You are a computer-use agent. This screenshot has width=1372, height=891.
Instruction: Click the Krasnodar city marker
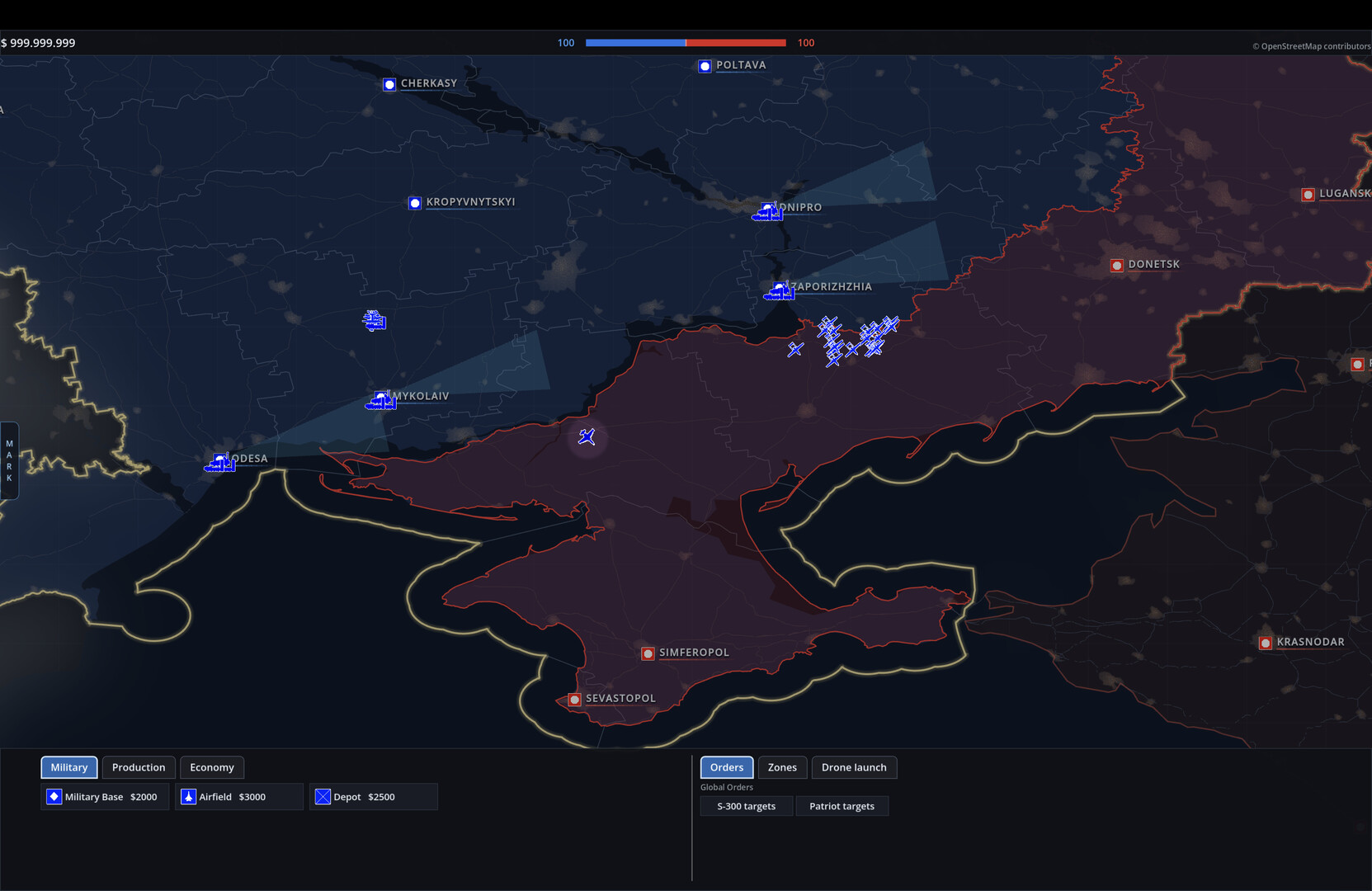[1266, 643]
